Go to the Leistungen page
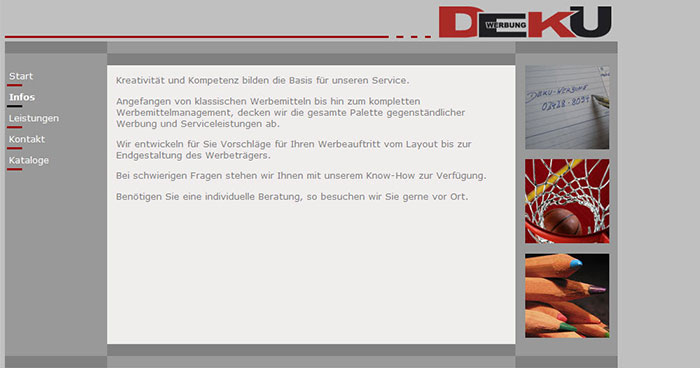 34,118
